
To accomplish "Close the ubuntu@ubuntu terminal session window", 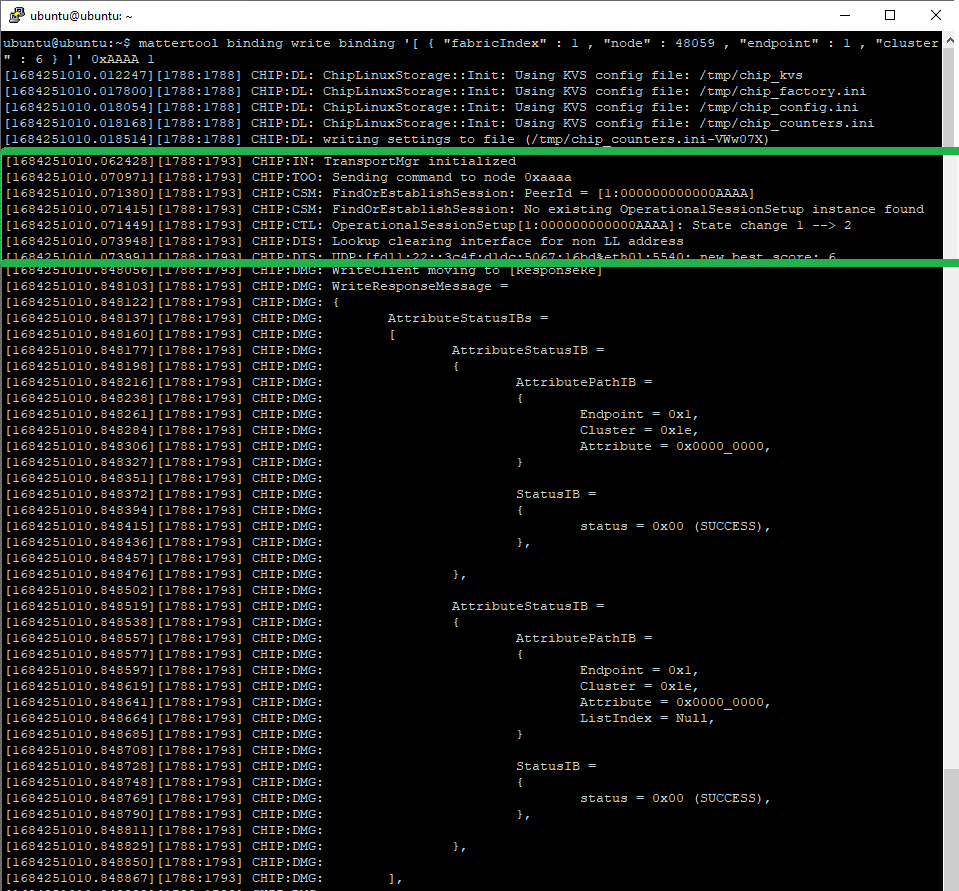I will click(936, 16).
